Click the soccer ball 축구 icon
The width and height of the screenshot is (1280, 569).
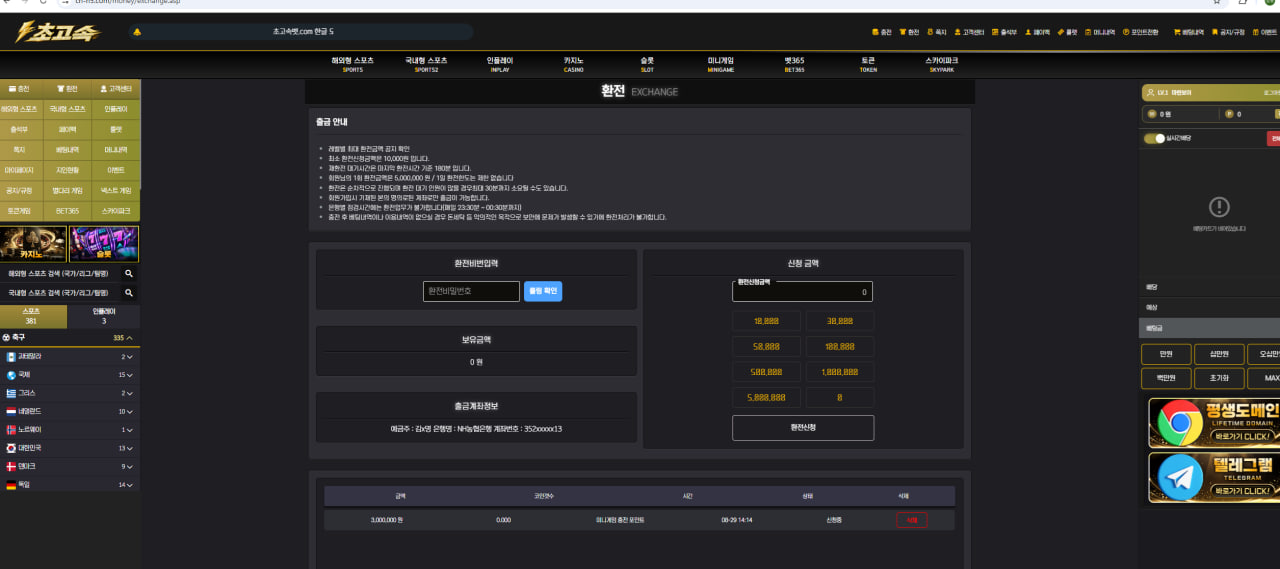coord(6,338)
